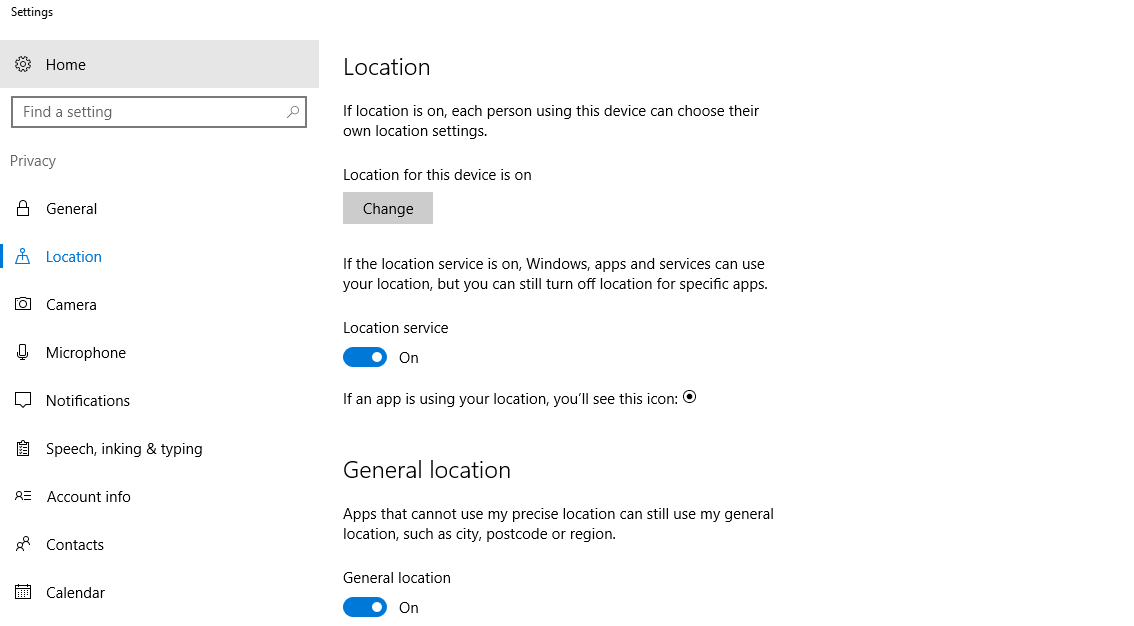
Task: Go to the Contacts privacy page
Action: tap(159, 544)
